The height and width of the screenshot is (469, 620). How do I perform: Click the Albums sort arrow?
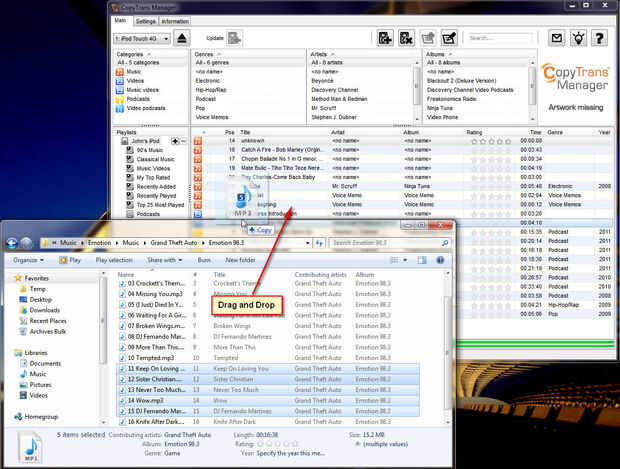(450, 54)
